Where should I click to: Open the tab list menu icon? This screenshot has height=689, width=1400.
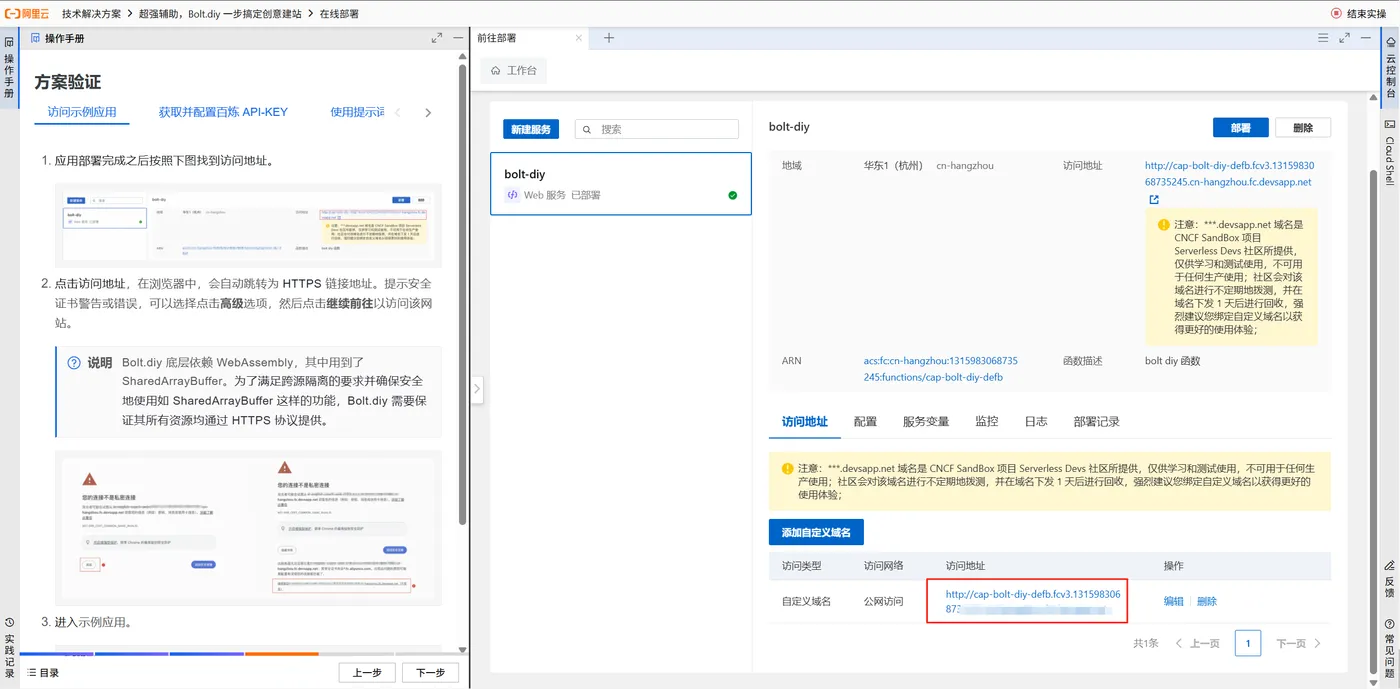1323,38
